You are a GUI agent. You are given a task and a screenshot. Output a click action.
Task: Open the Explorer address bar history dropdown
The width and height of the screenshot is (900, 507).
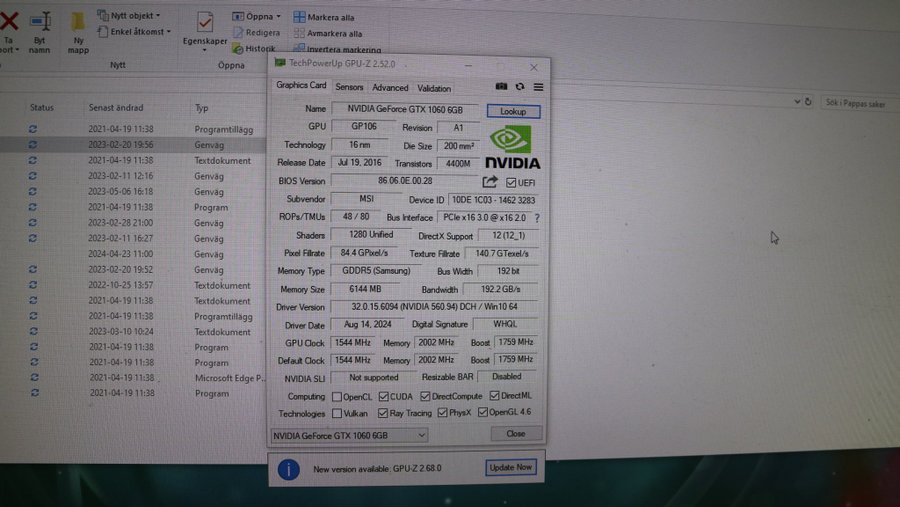pyautogui.click(x=797, y=102)
